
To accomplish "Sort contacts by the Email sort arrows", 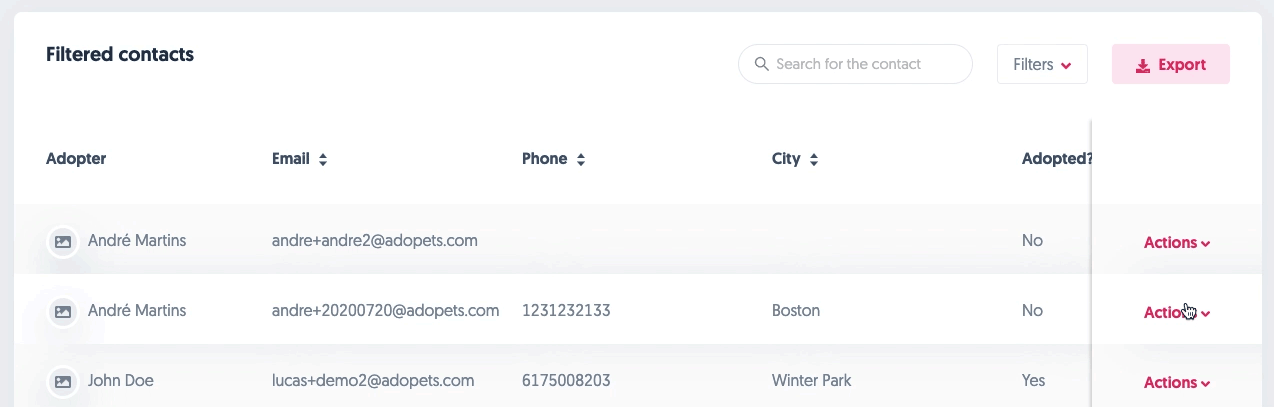I will click(x=323, y=159).
